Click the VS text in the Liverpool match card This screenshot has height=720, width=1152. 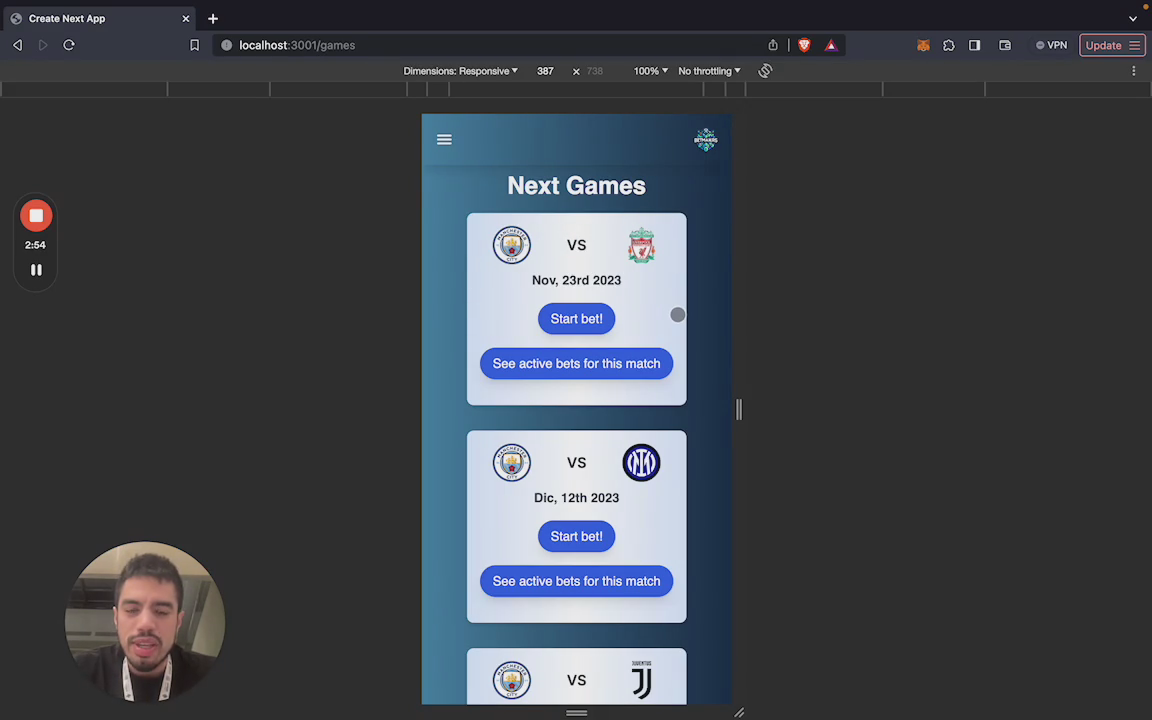tap(576, 245)
